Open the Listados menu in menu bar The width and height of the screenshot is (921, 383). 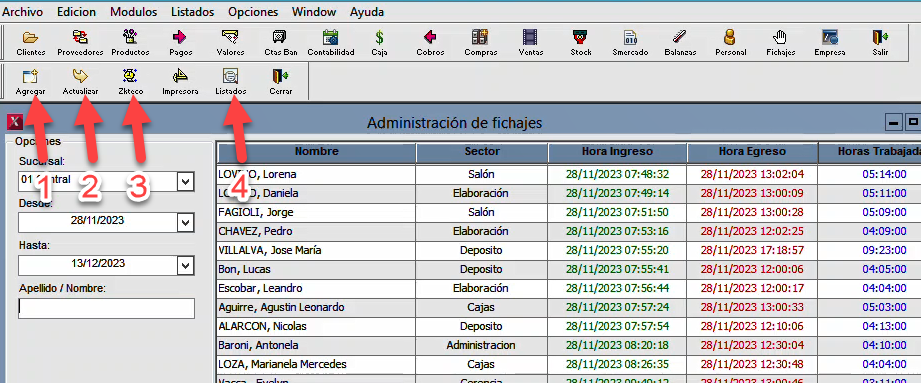click(193, 12)
